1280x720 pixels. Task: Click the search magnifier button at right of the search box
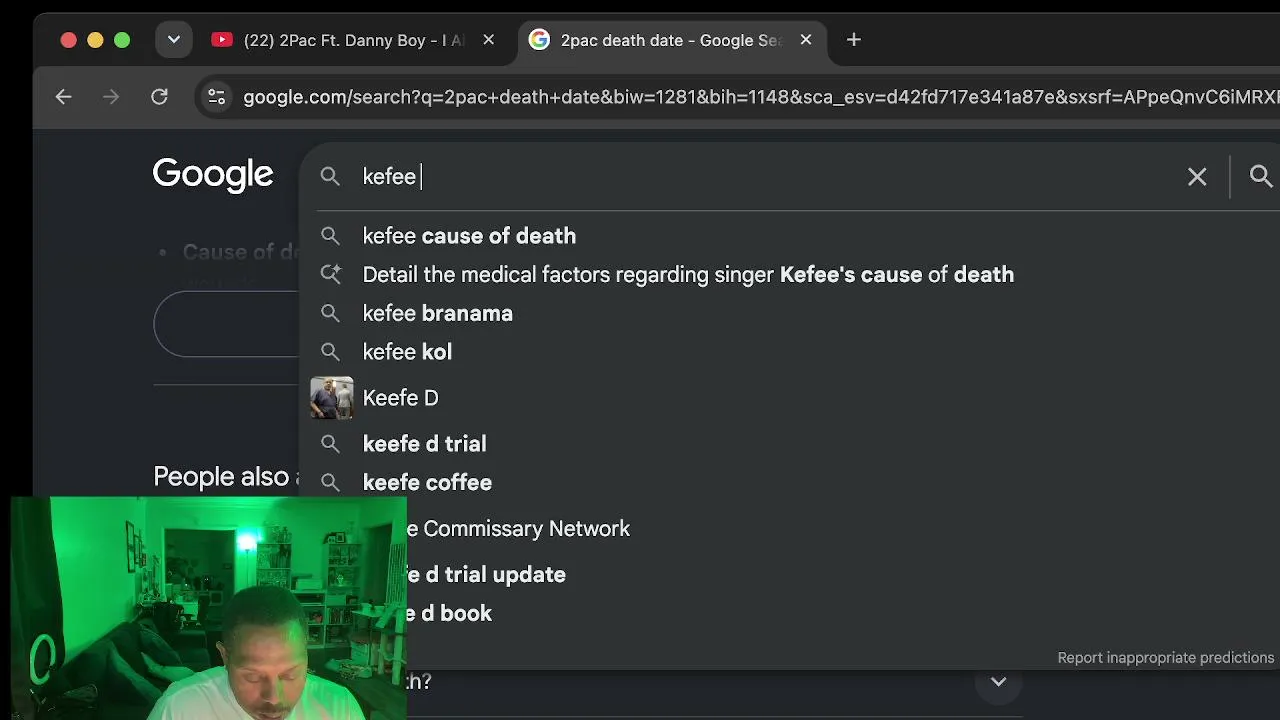pos(1261,177)
